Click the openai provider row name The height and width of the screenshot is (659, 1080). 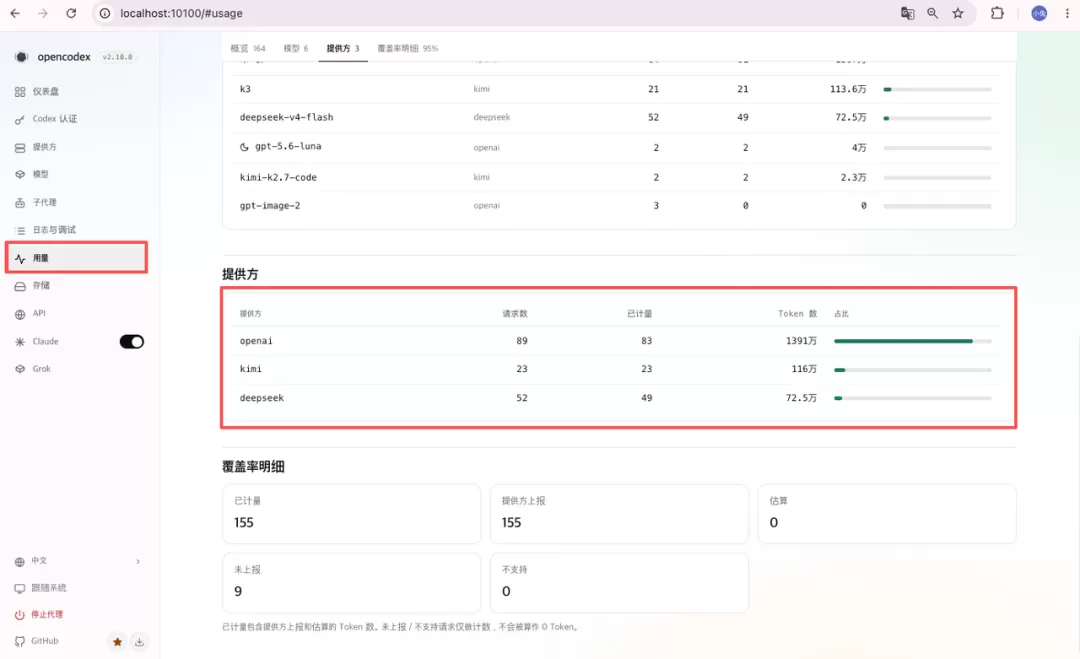click(256, 341)
